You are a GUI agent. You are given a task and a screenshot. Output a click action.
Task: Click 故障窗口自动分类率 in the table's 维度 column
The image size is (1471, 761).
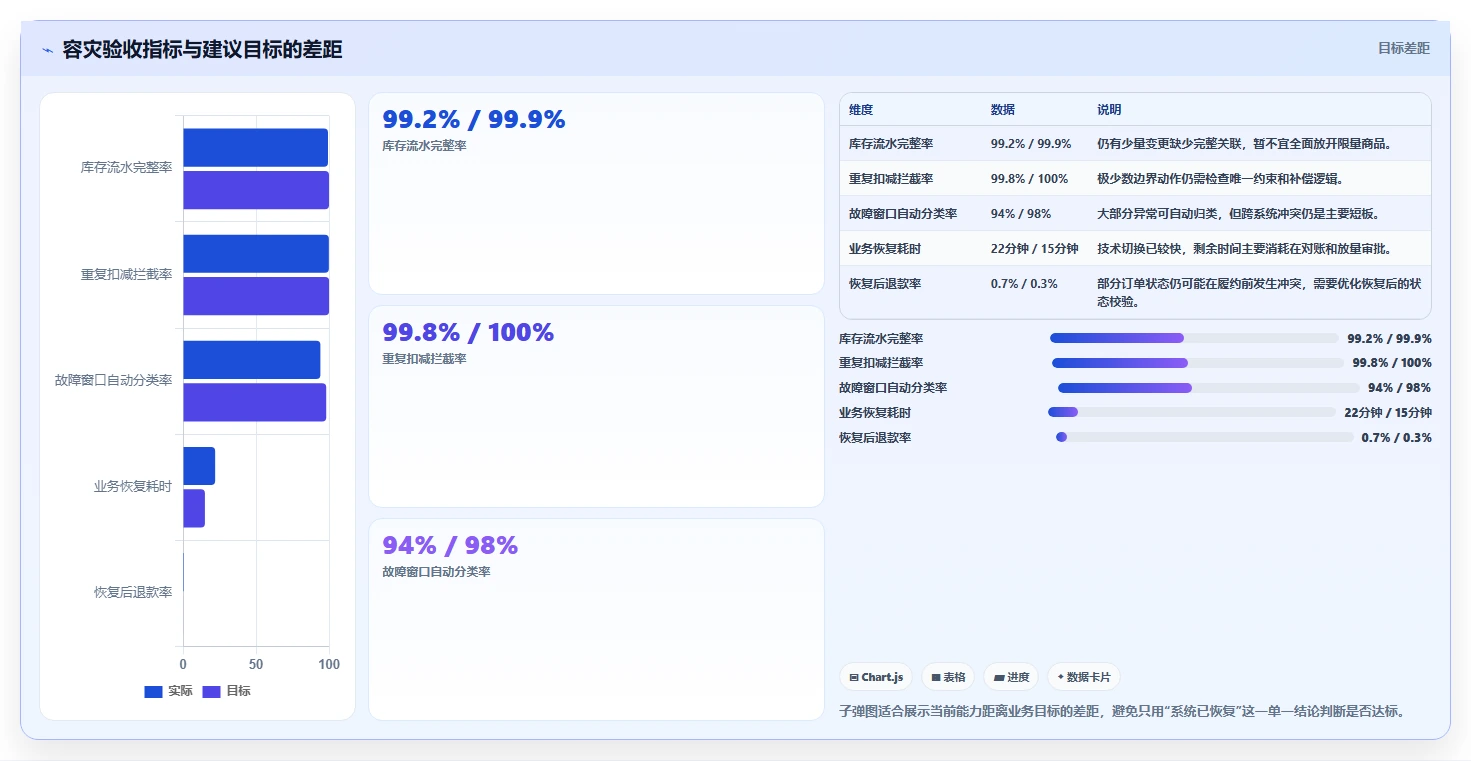tap(903, 214)
